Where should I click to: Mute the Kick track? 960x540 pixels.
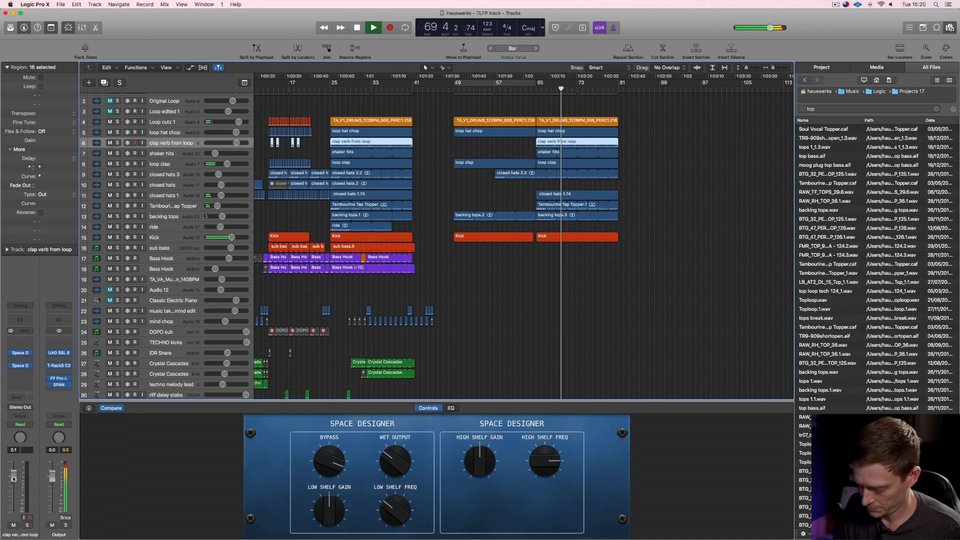pos(110,238)
